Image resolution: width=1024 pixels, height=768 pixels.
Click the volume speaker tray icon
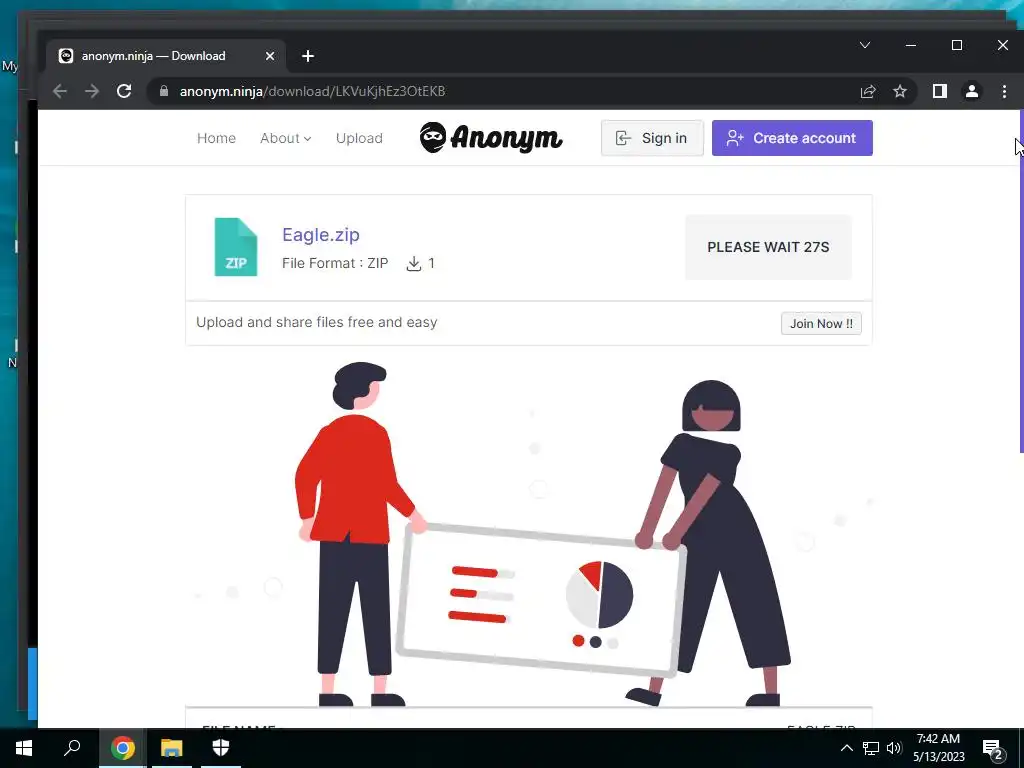[894, 748]
